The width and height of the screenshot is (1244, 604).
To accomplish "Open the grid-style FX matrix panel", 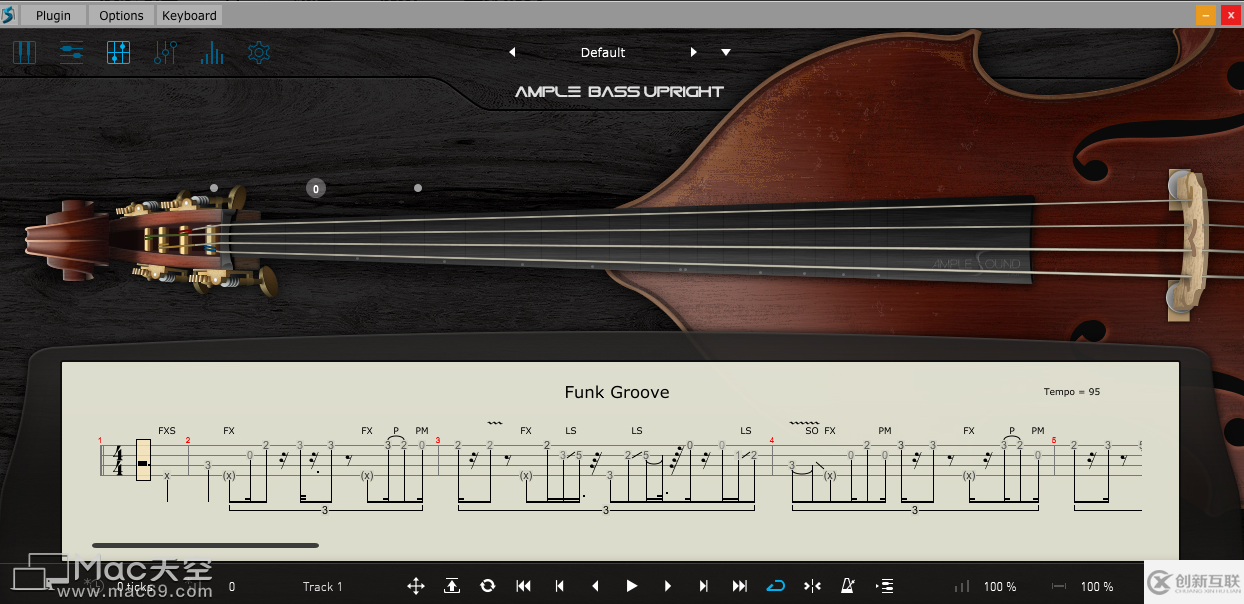I will point(118,52).
